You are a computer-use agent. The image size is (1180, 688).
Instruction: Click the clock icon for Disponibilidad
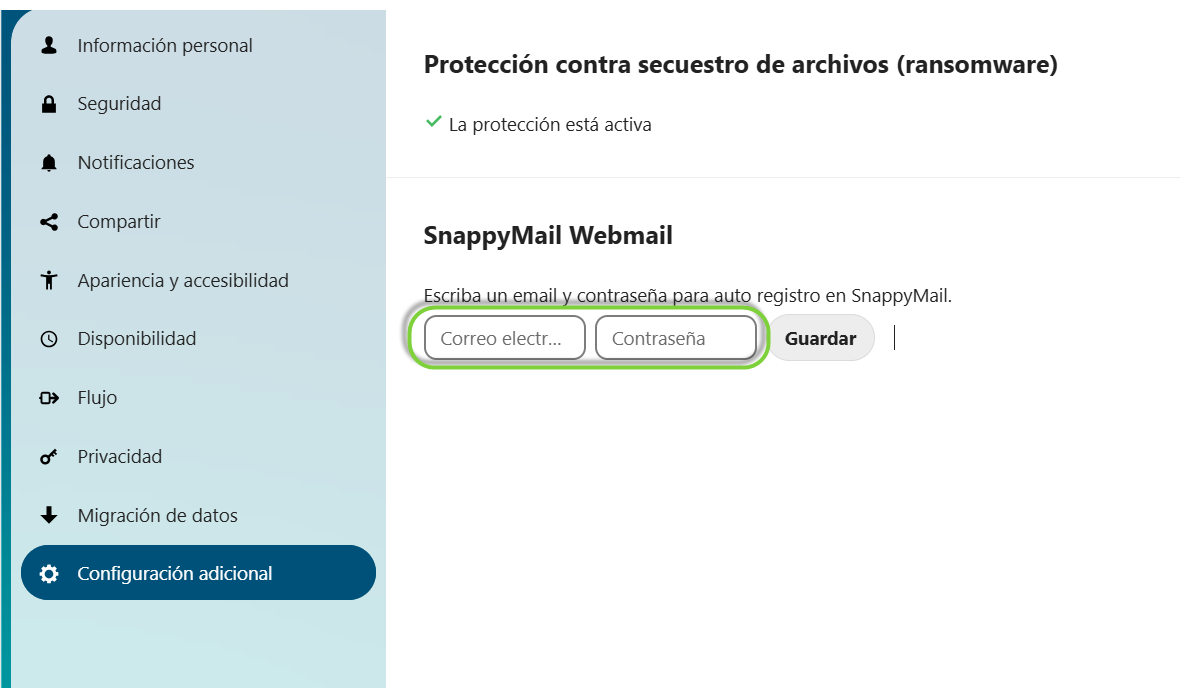point(49,339)
